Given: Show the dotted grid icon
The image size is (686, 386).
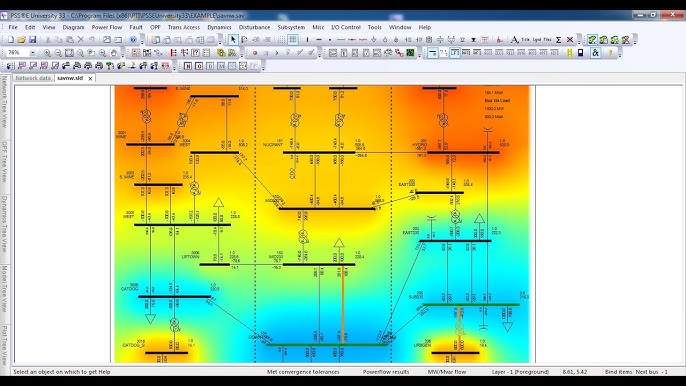Looking at the screenshot, I should click(x=281, y=40).
